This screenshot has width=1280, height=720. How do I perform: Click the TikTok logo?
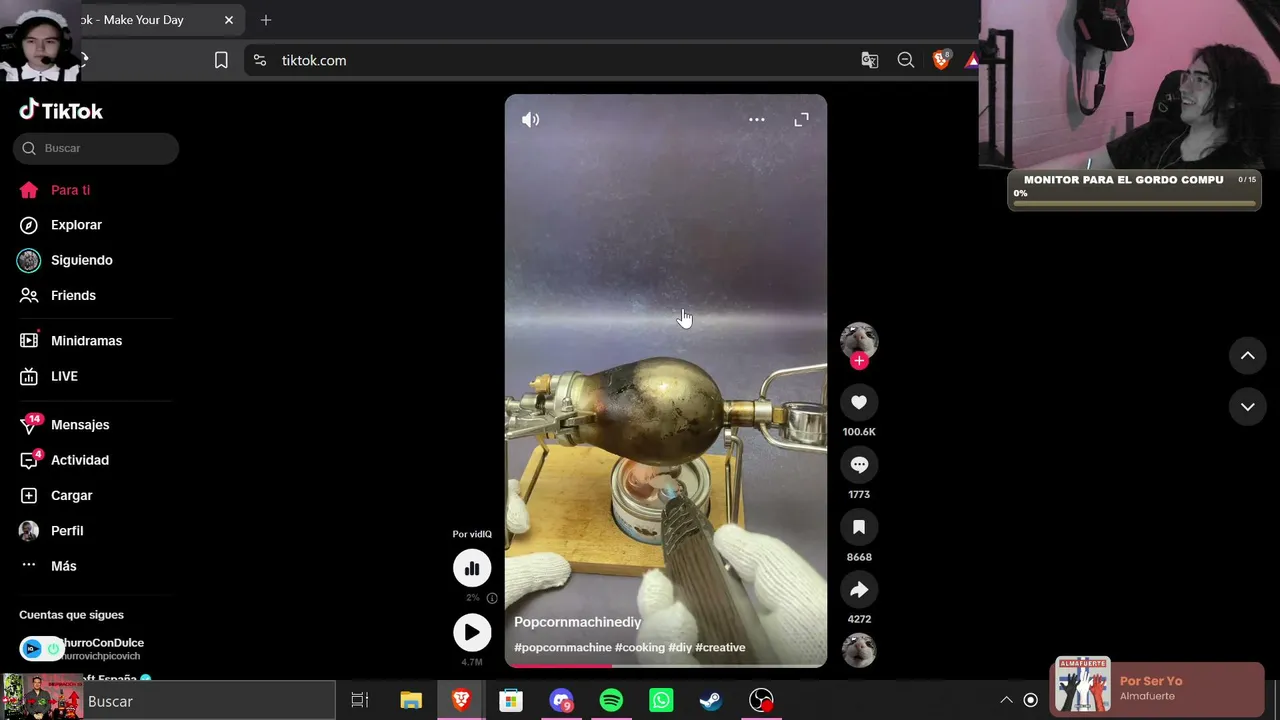click(61, 110)
